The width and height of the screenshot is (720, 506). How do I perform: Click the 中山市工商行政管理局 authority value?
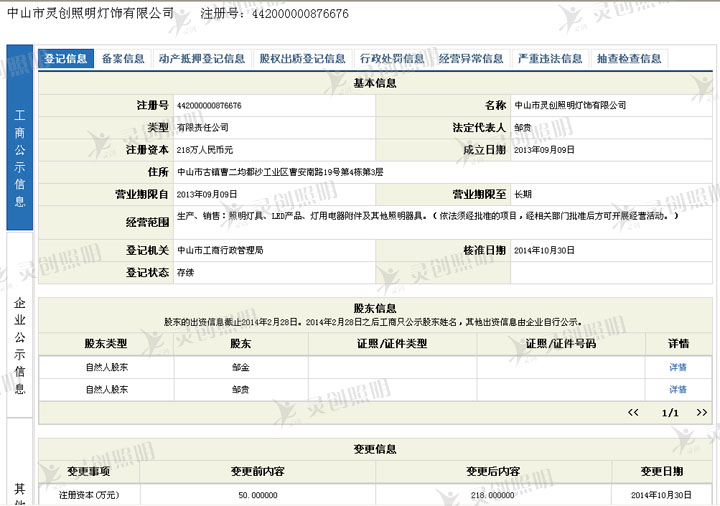220,250
